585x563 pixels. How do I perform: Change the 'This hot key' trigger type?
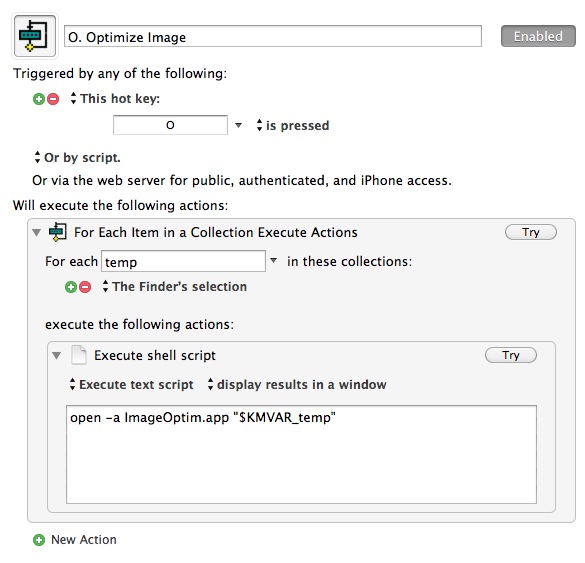115,98
